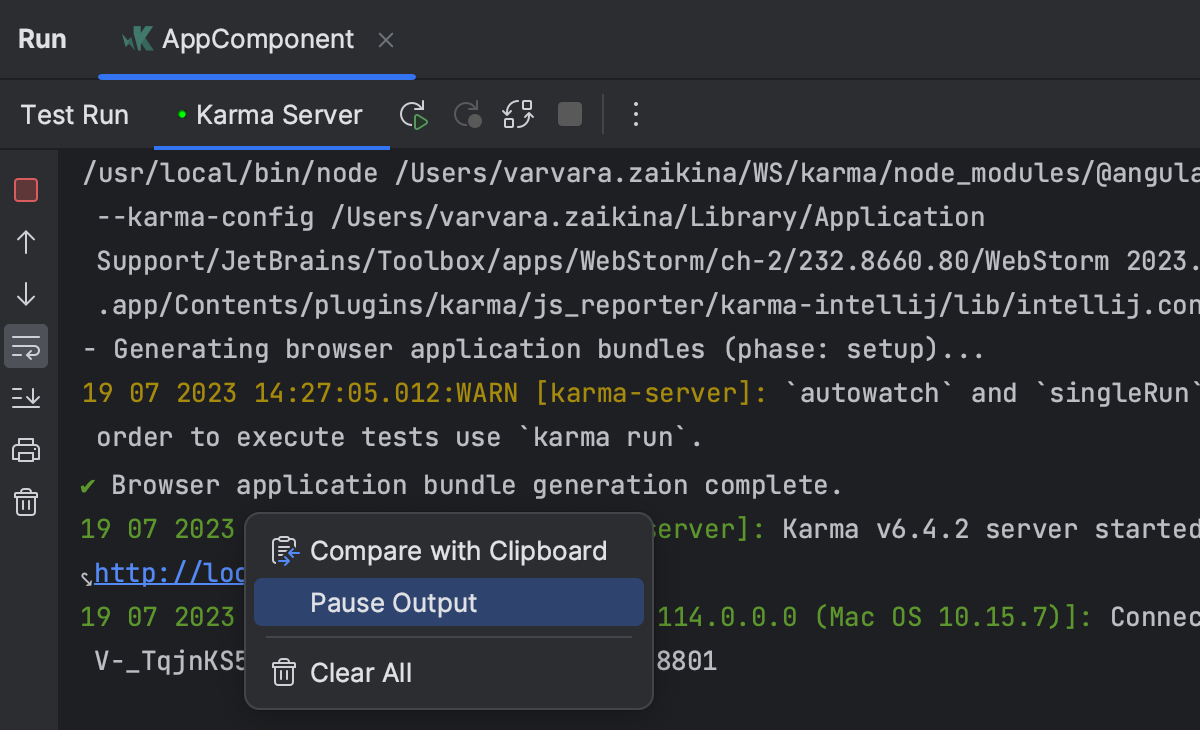Clear the console using the trash icon
1200x730 pixels.
[26, 502]
